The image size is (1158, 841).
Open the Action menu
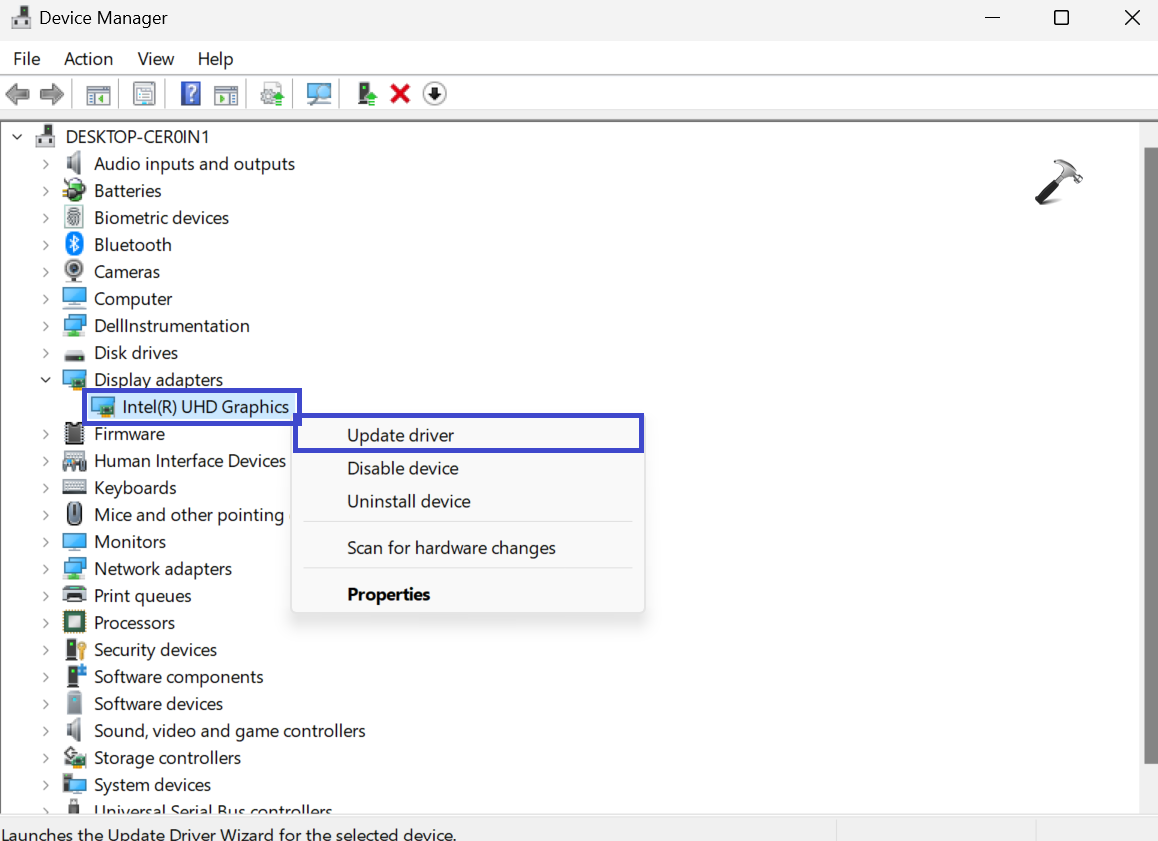pos(88,59)
